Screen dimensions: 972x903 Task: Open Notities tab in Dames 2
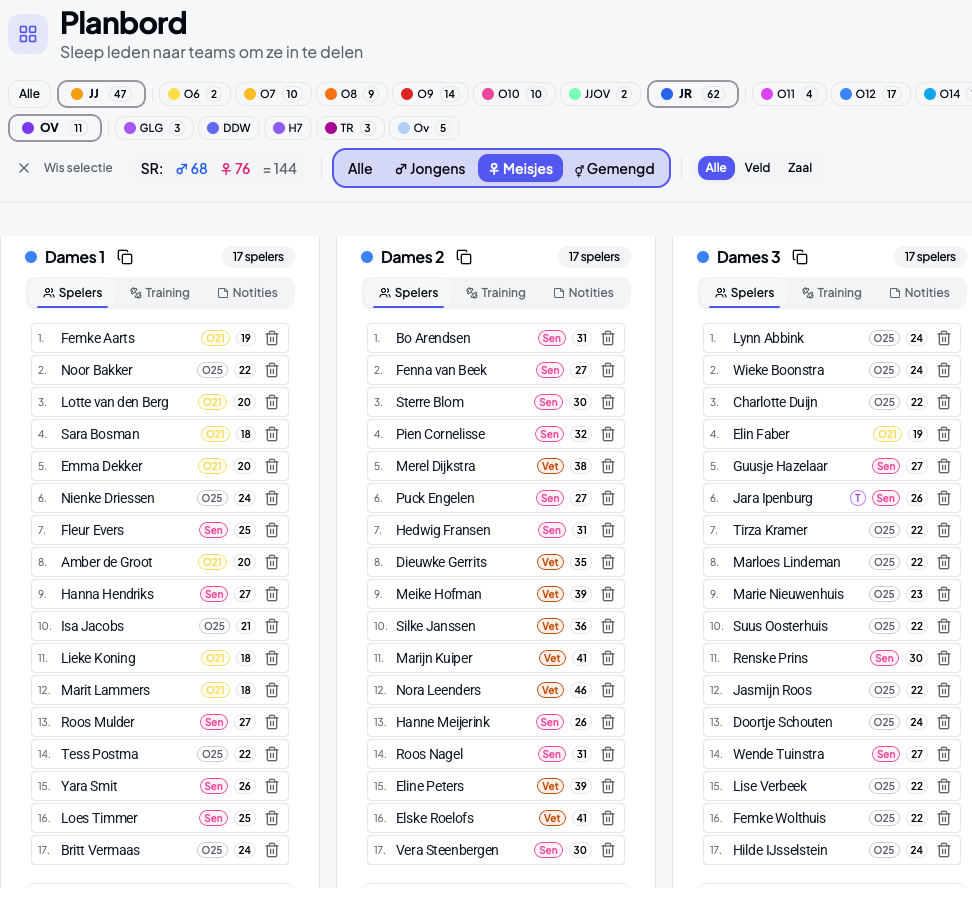pos(583,293)
